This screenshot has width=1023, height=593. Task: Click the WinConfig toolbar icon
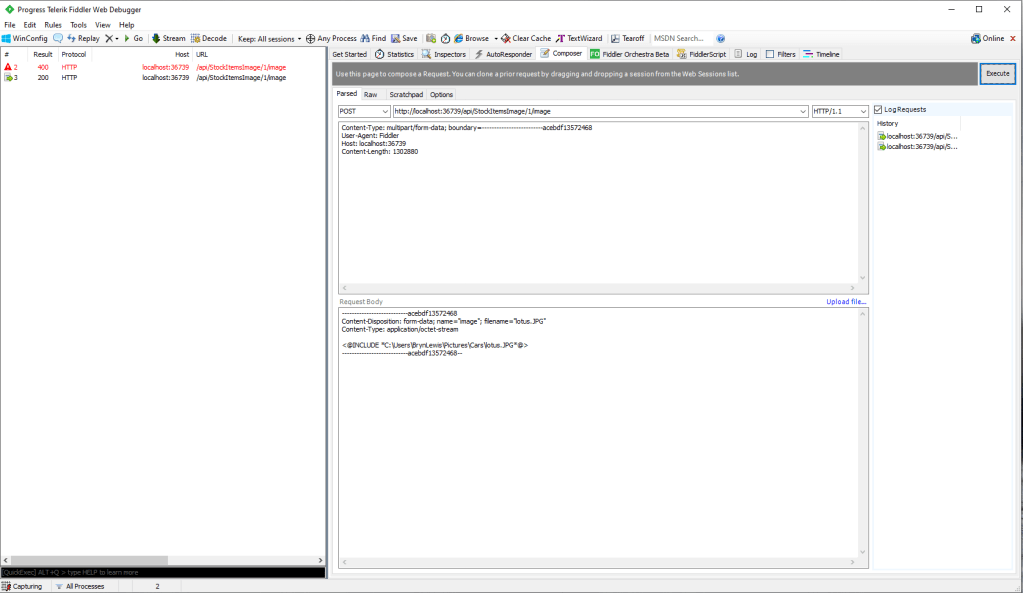[x=7, y=38]
